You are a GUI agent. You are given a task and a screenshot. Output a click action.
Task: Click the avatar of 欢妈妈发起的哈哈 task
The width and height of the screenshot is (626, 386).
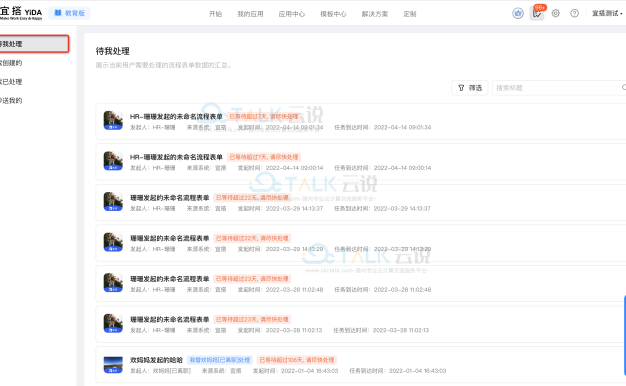point(113,365)
